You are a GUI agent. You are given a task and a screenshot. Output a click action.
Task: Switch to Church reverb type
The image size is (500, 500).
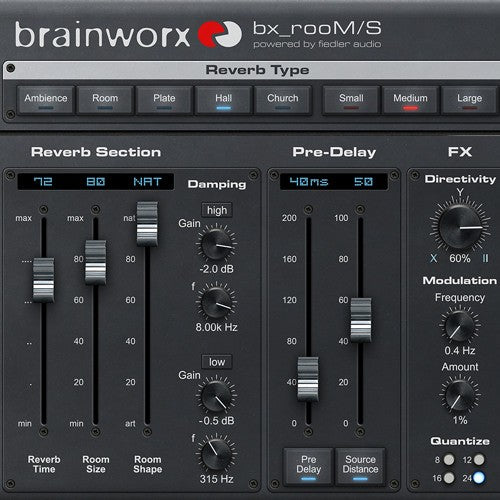[283, 100]
